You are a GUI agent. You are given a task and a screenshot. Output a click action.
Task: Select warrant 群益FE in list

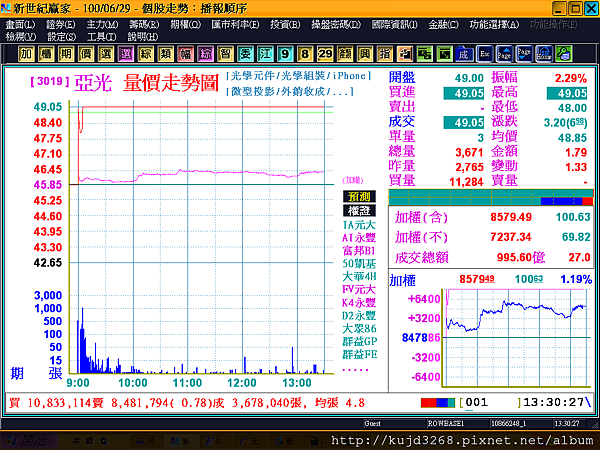(360, 355)
